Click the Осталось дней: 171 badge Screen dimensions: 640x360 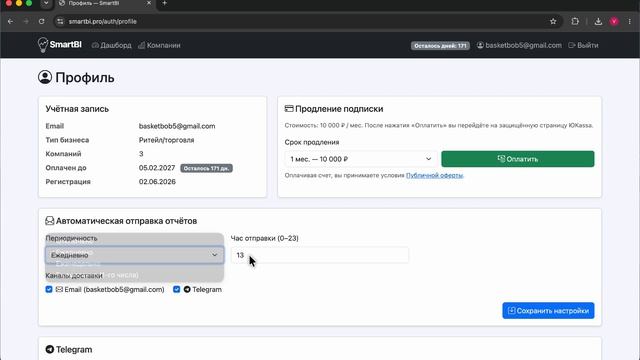[x=440, y=46]
